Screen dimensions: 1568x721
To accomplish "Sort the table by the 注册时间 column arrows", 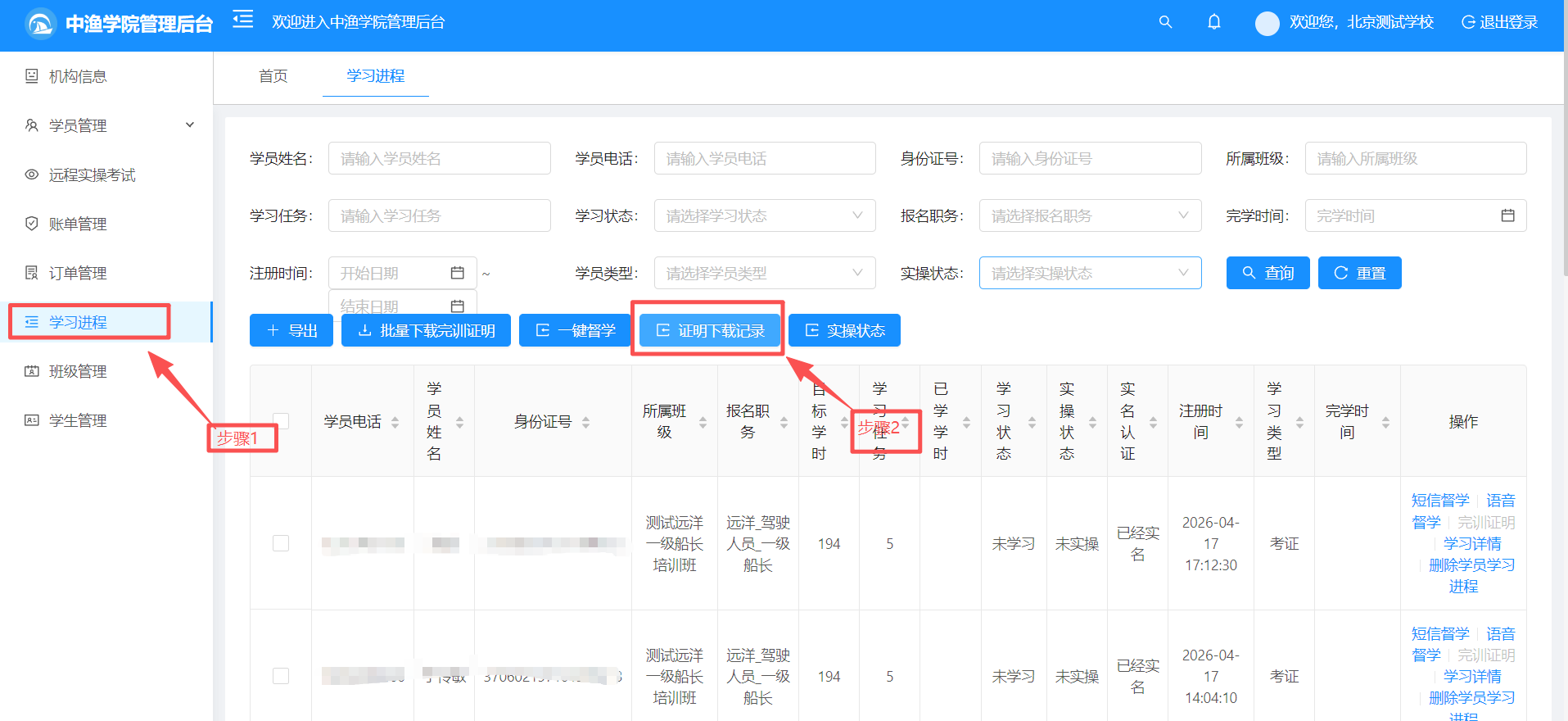I will pyautogui.click(x=1239, y=422).
